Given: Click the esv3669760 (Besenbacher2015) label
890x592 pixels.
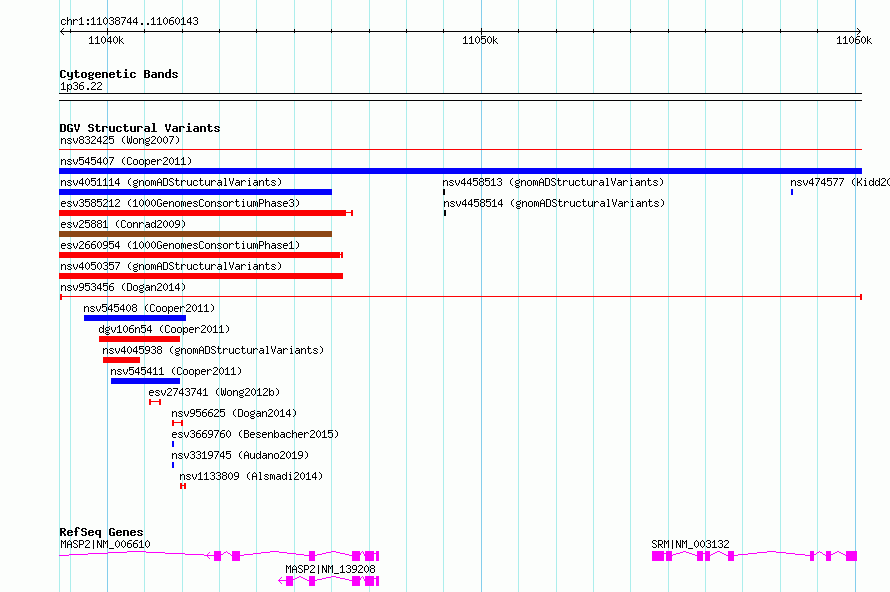Looking at the screenshot, I should pyautogui.click(x=255, y=434).
